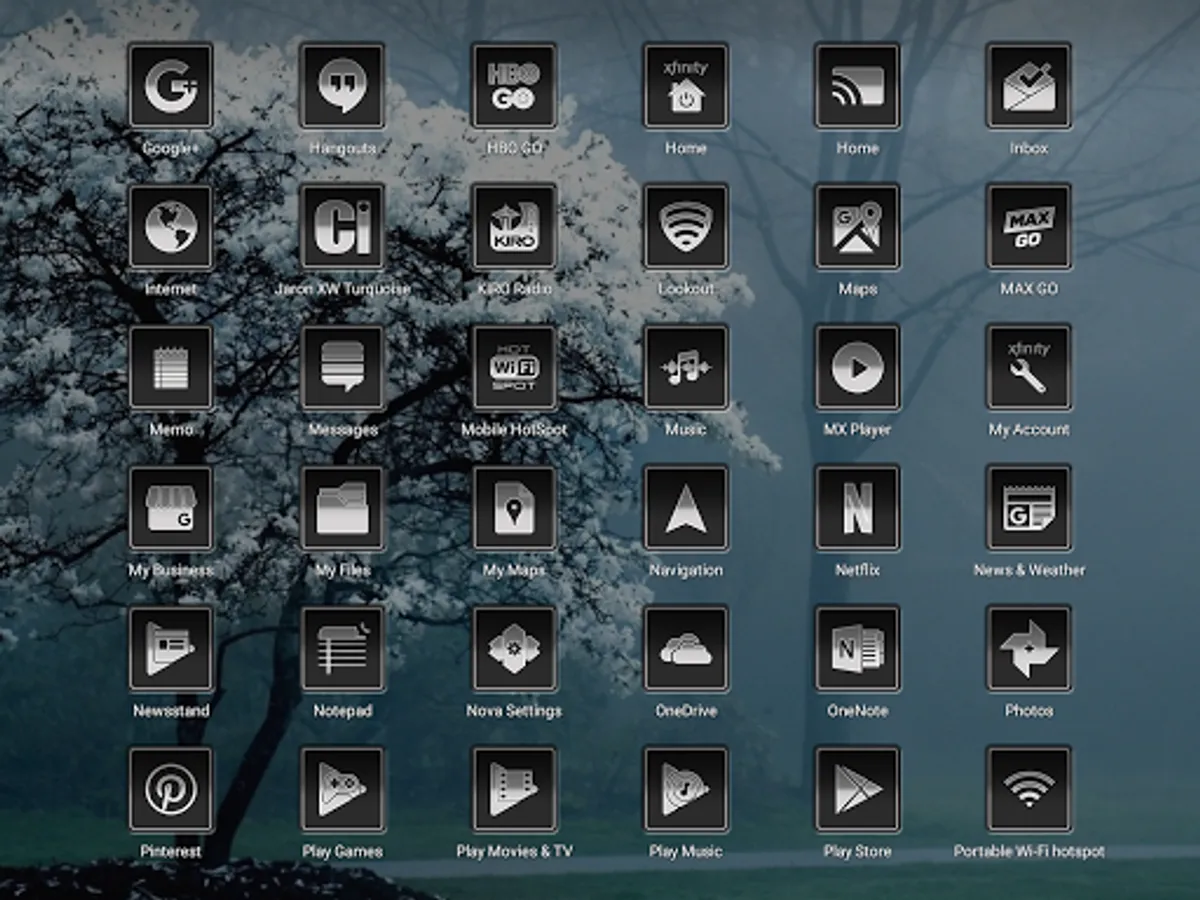This screenshot has height=900, width=1200.
Task: Launch the Newsstand app
Action: [x=170, y=651]
